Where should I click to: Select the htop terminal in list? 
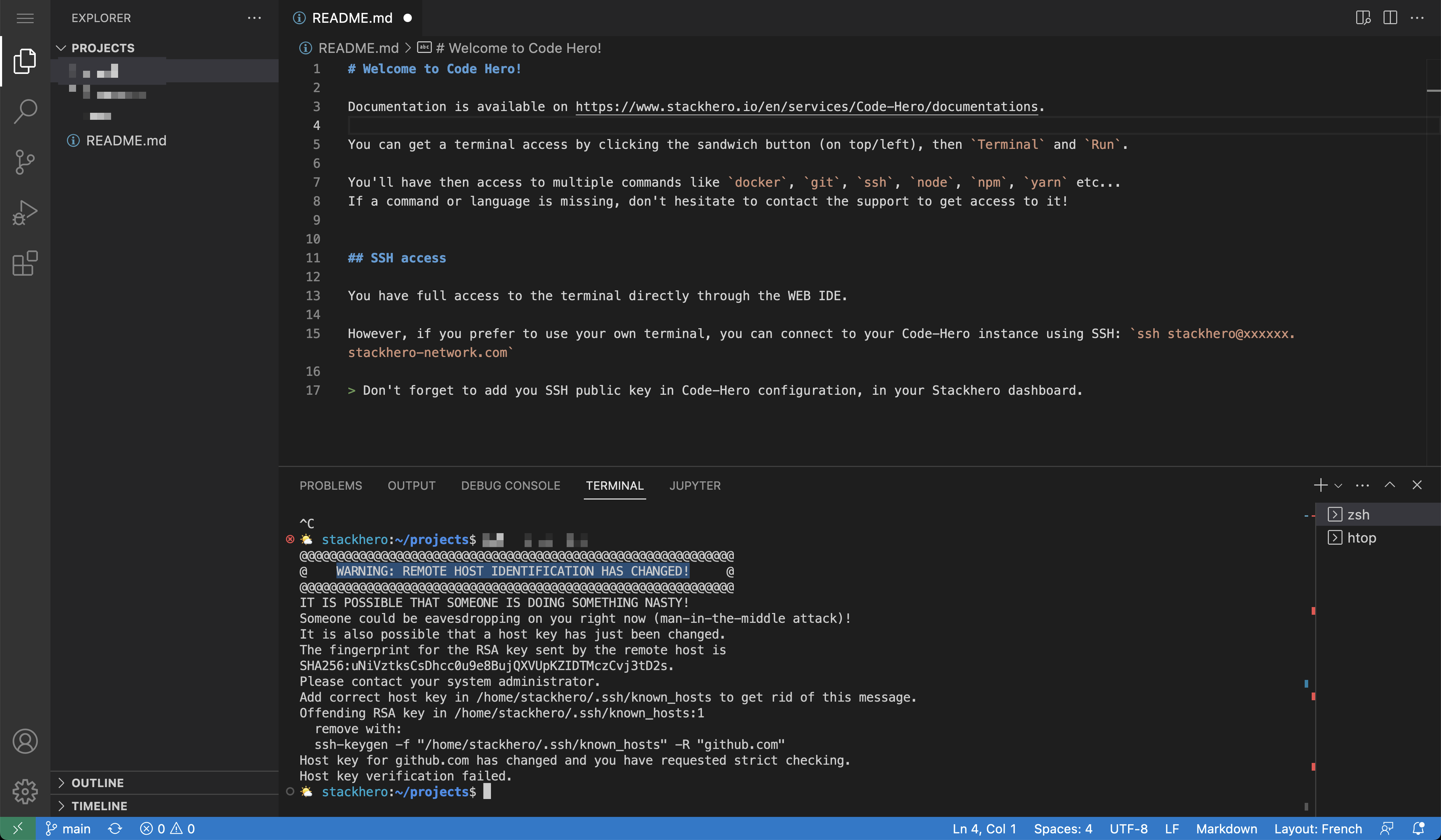[1361, 538]
